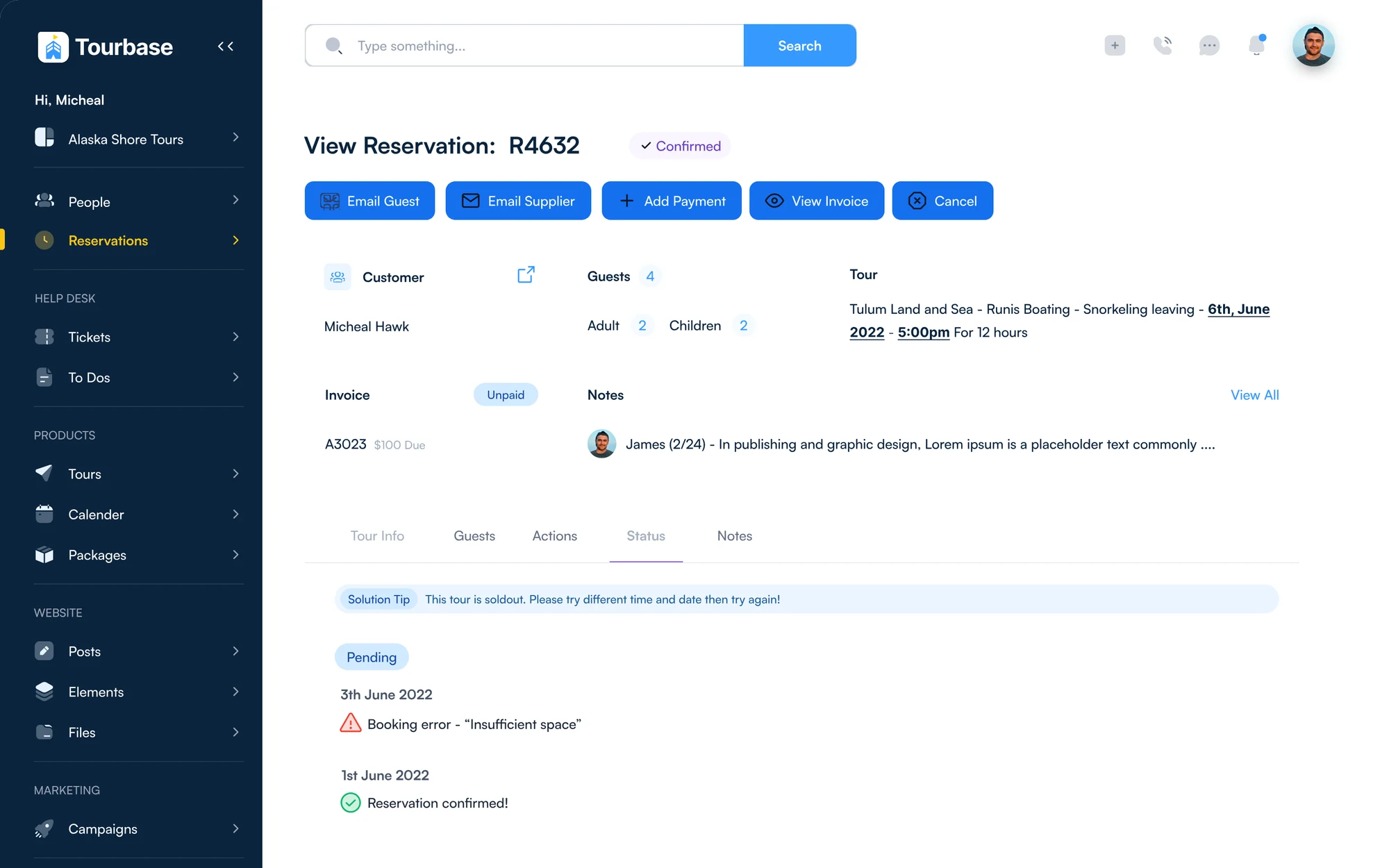
Task: Click the Customer section people icon
Action: (x=338, y=277)
